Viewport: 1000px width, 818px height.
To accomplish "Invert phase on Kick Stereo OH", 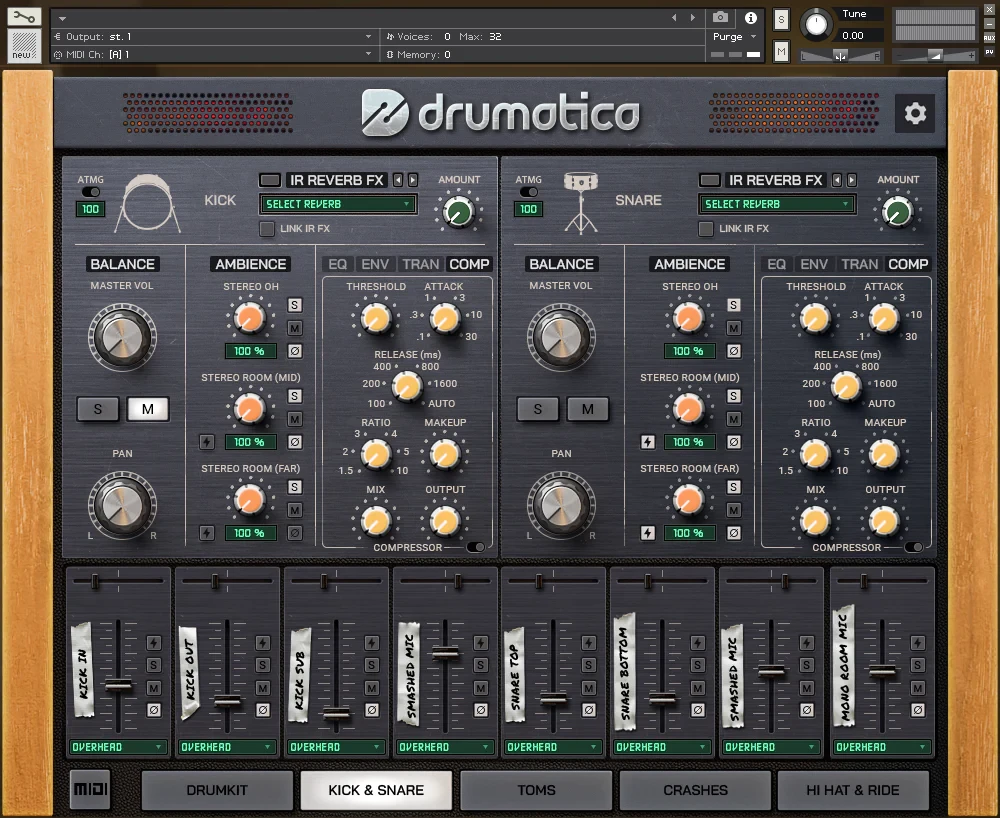I will point(295,351).
